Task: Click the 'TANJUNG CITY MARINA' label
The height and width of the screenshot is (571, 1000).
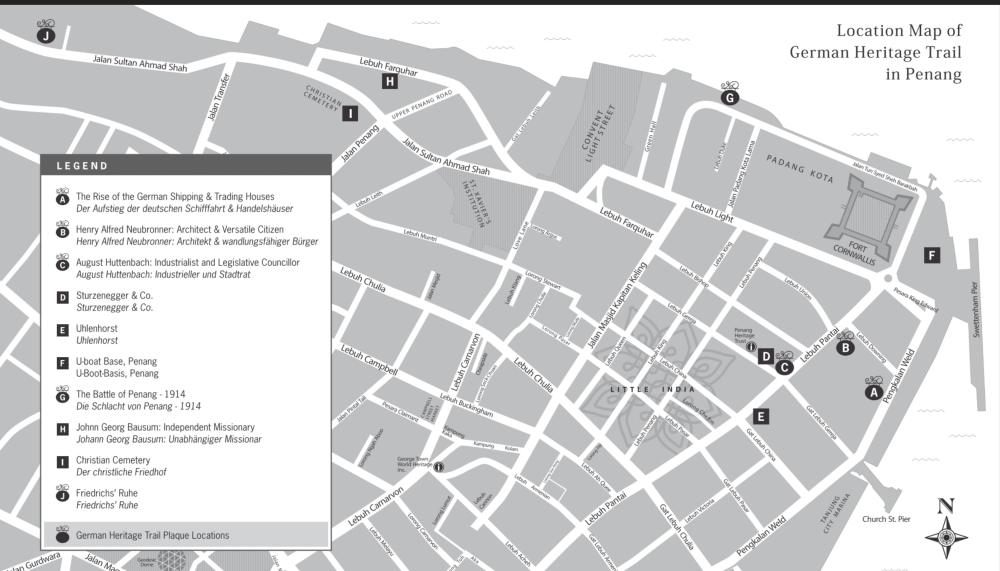Action: [835, 513]
